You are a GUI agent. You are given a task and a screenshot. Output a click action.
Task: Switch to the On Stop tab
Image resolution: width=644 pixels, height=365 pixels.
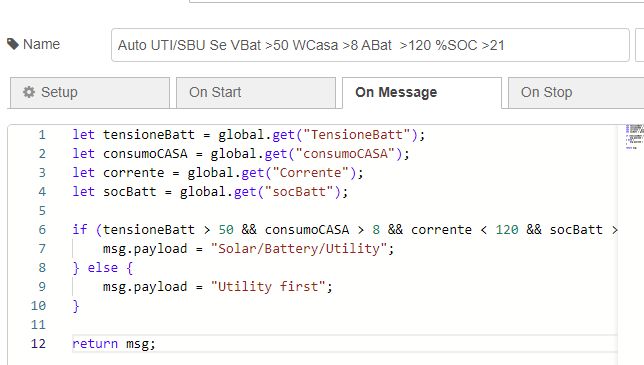[576, 93]
